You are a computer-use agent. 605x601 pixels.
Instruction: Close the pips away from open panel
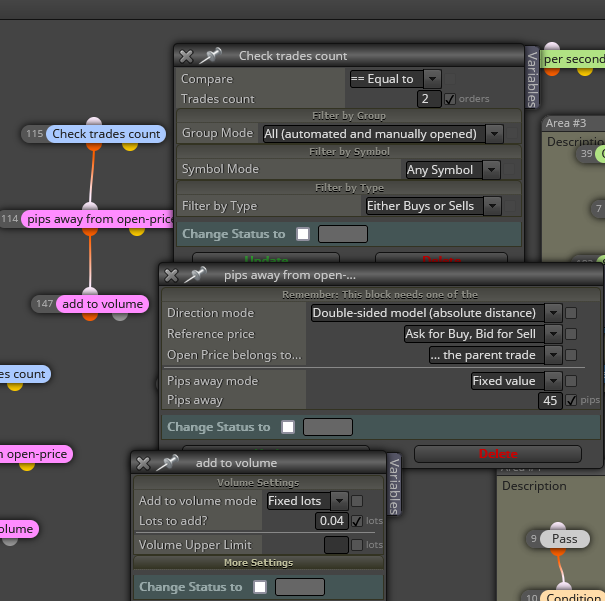(171, 275)
